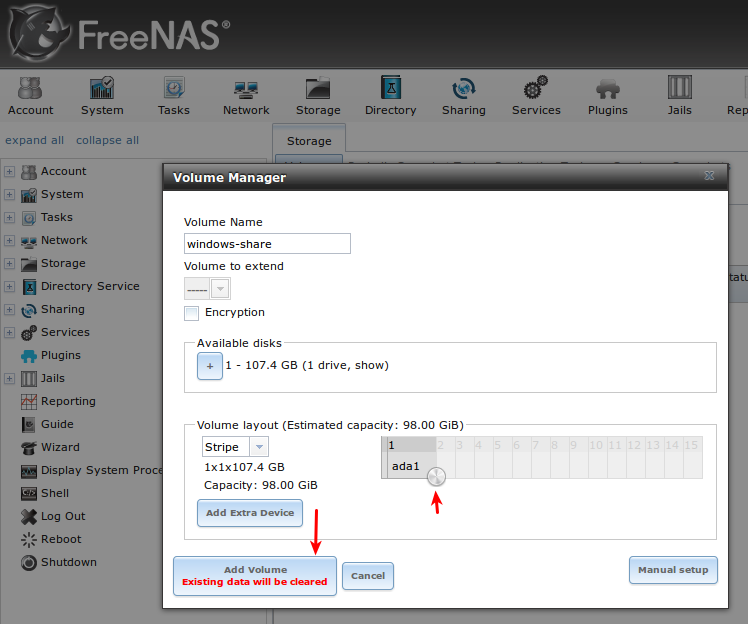Select Services icon in sidebar tree
Viewport: 748px width, 624px height.
[x=29, y=333]
